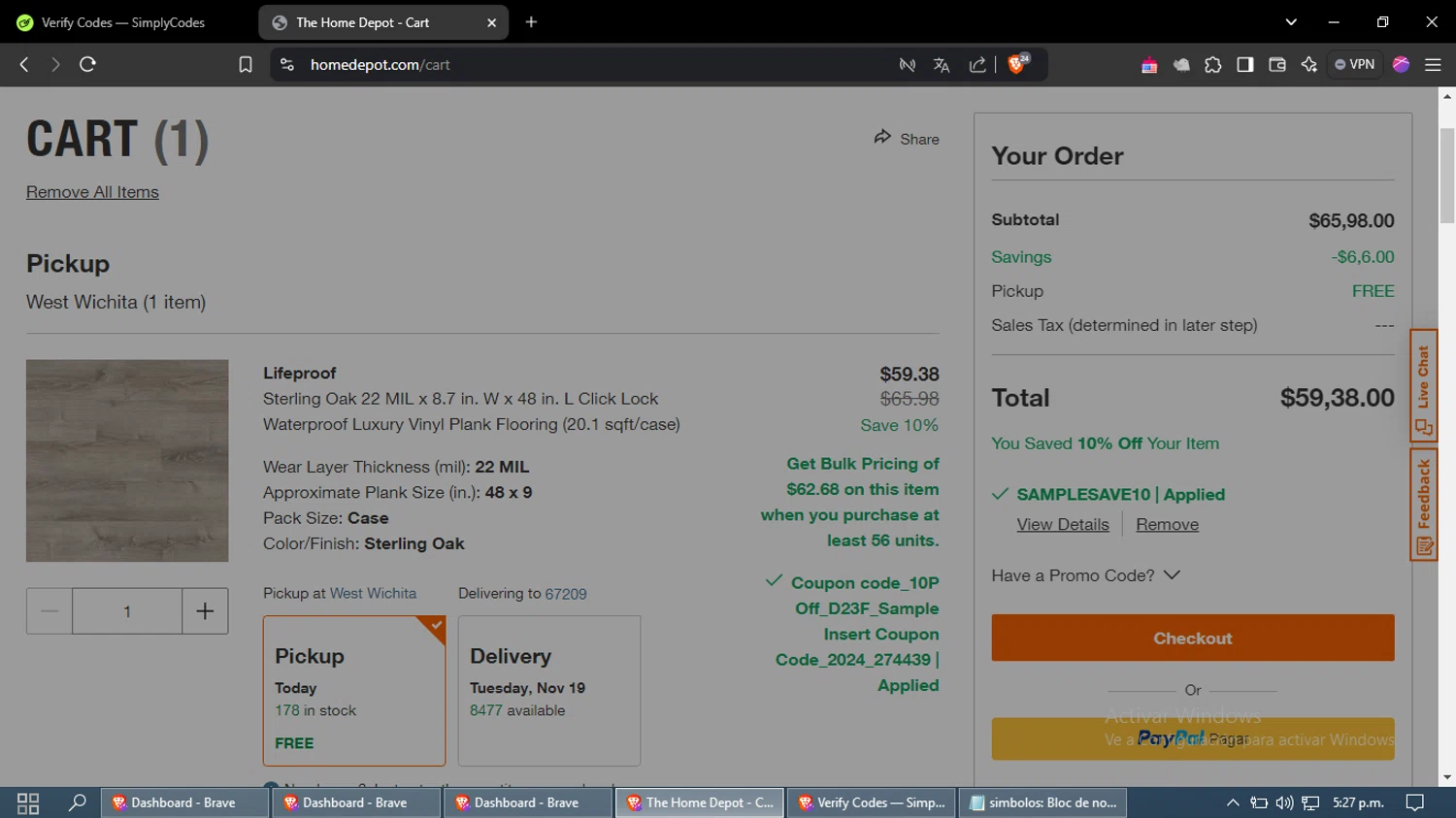Expand the Have a Promo Code section
The height and width of the screenshot is (818, 1456).
[x=1085, y=575]
